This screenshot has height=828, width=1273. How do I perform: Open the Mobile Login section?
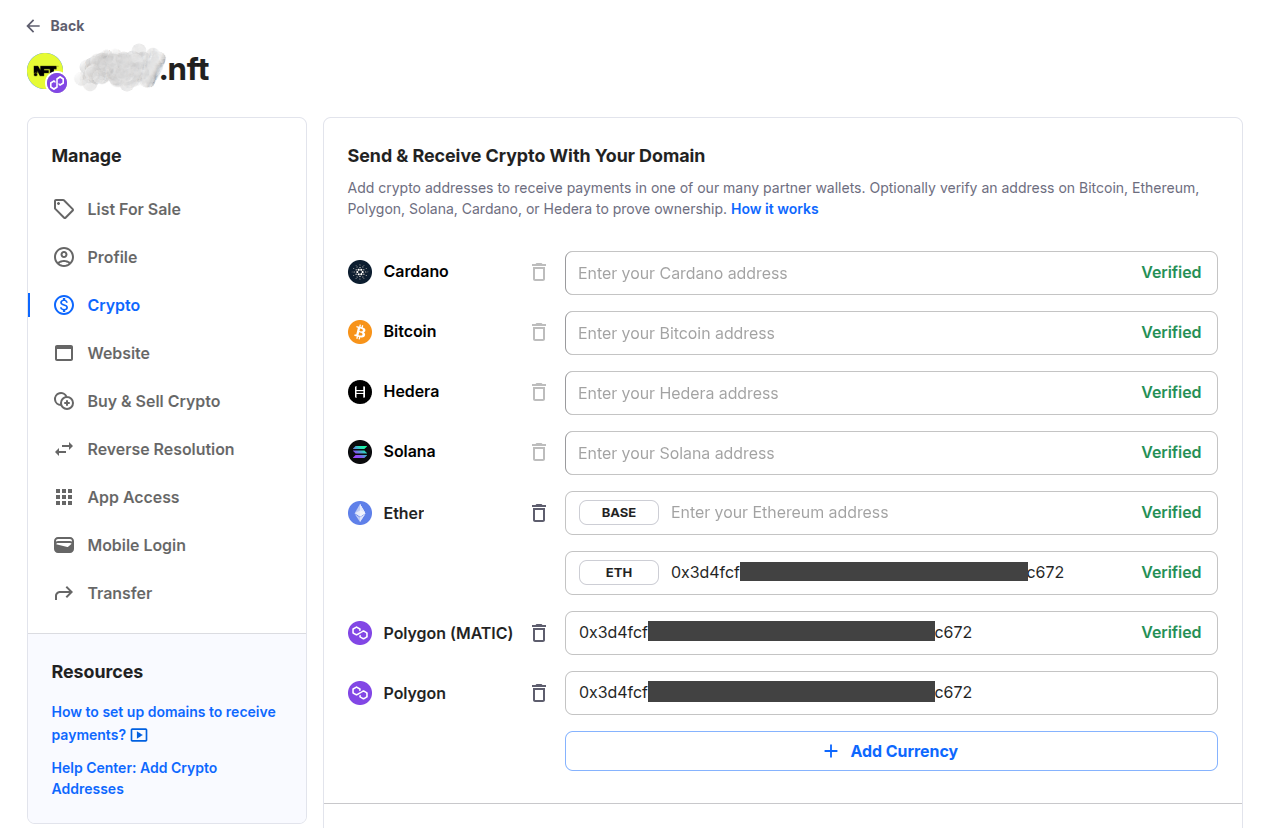tap(137, 545)
